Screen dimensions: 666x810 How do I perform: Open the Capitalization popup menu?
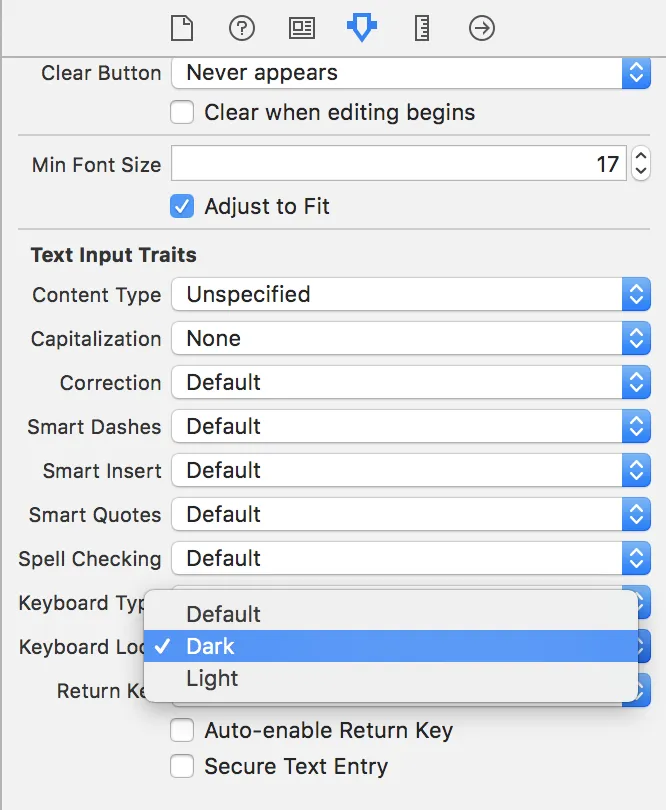[411, 339]
